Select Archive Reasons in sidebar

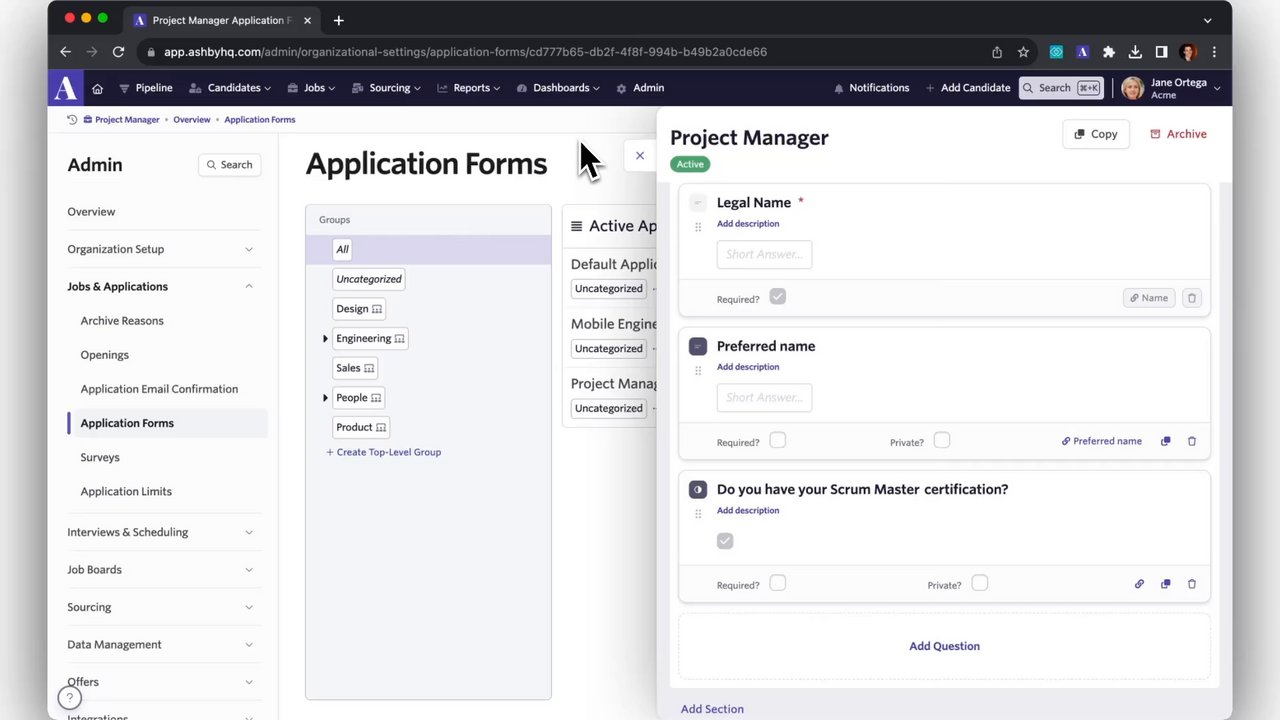pyautogui.click(x=122, y=321)
